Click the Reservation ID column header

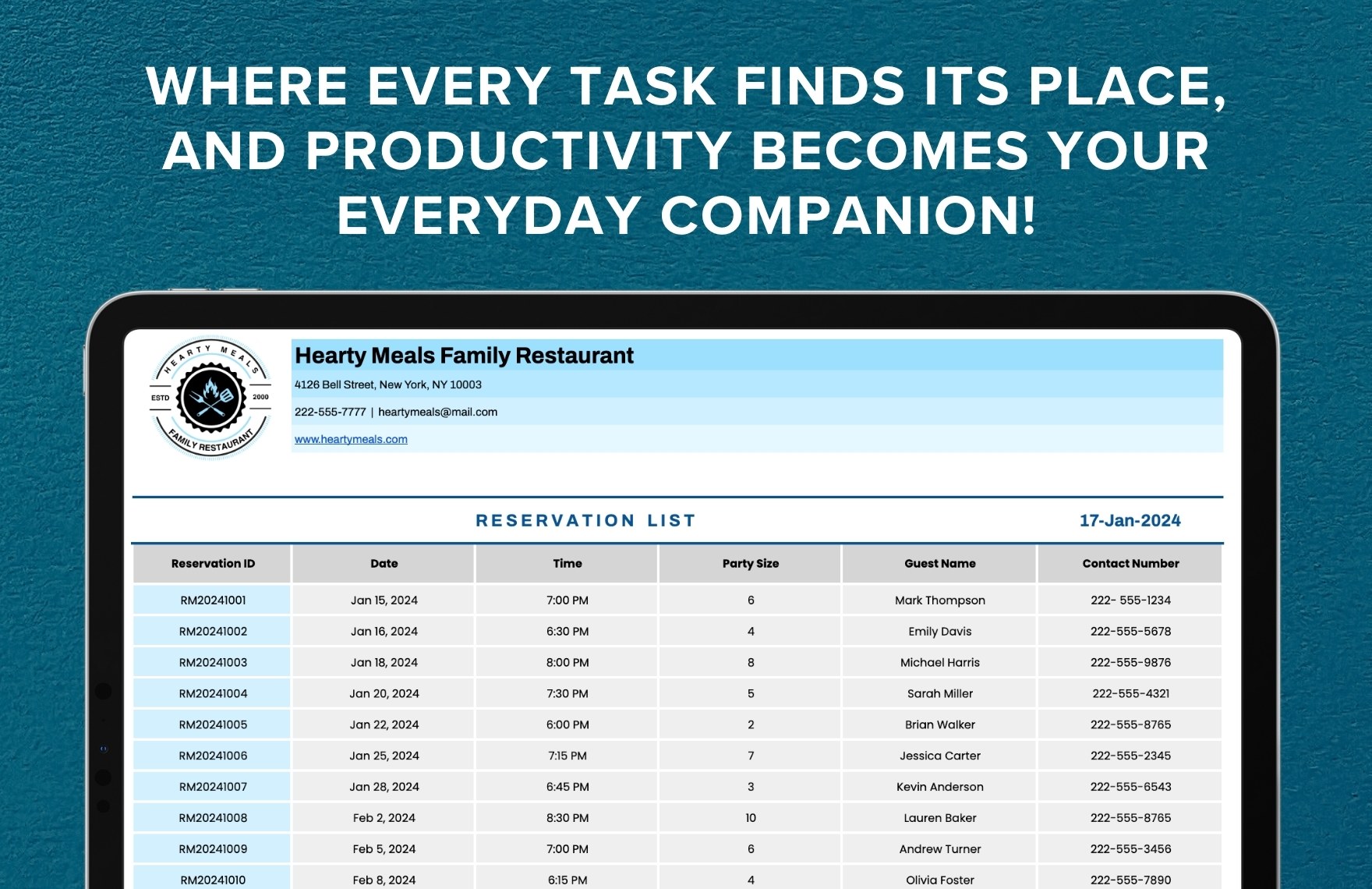[213, 563]
